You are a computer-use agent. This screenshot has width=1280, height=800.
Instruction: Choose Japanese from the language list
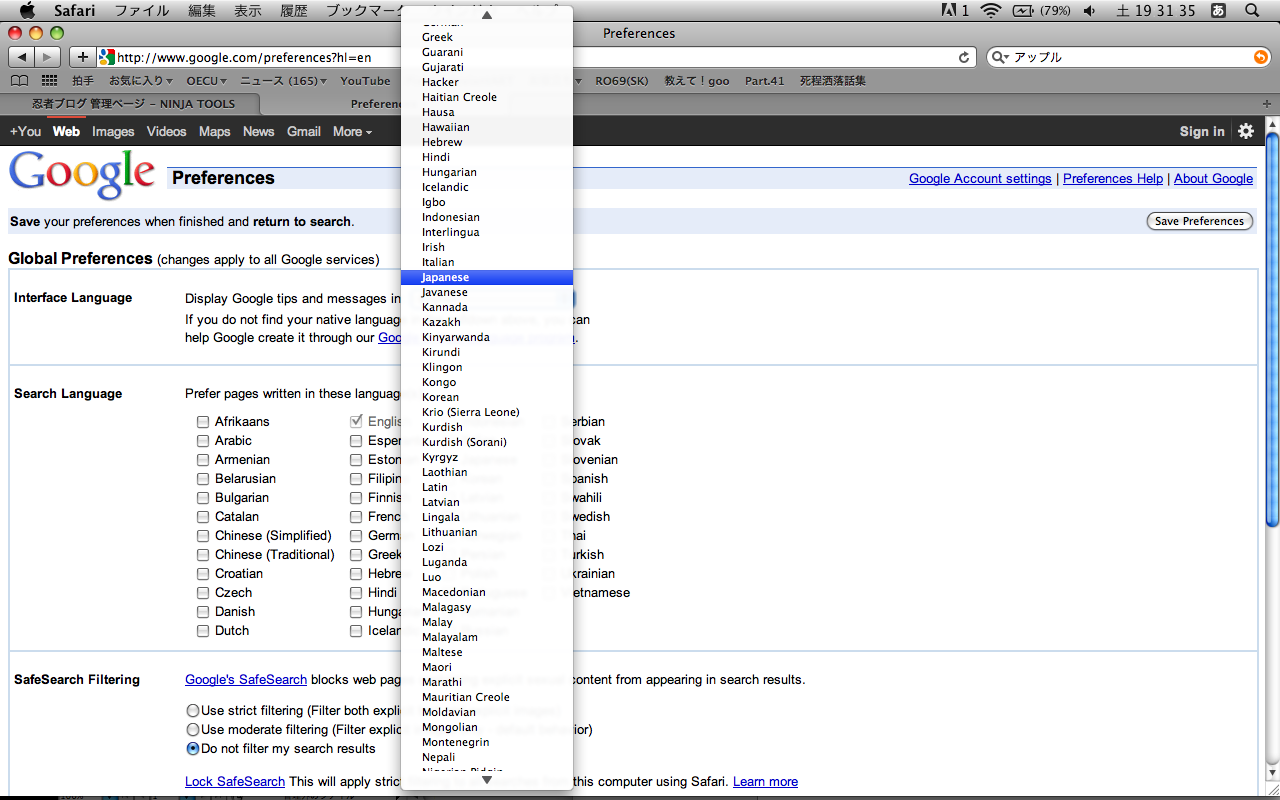[487, 277]
